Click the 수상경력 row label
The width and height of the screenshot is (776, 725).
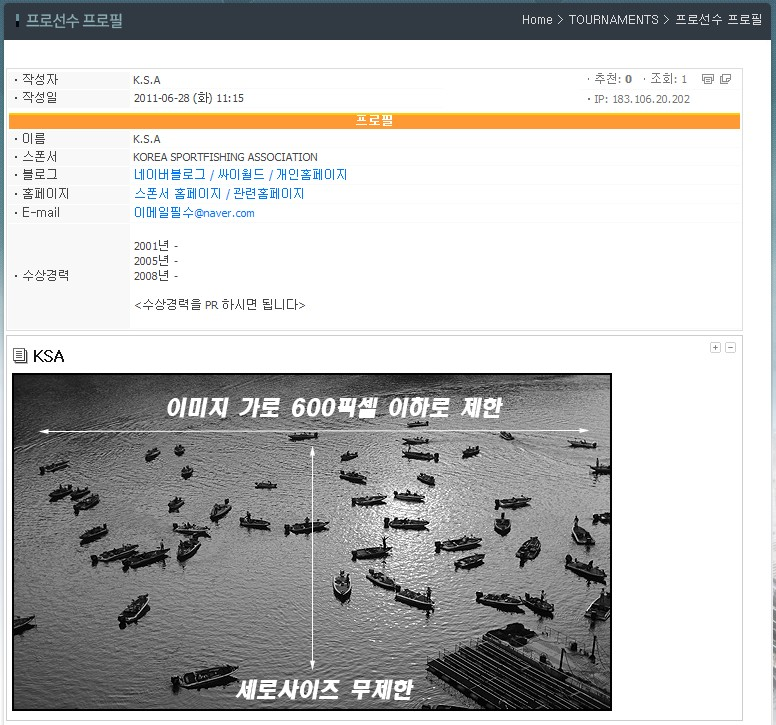pos(46,275)
